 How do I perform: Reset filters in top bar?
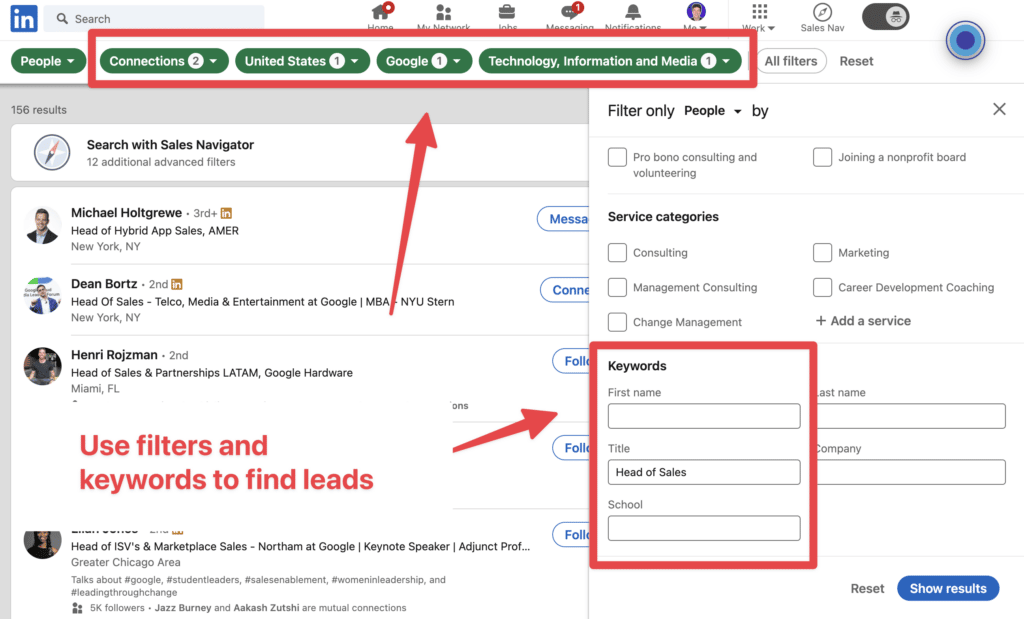click(x=856, y=61)
